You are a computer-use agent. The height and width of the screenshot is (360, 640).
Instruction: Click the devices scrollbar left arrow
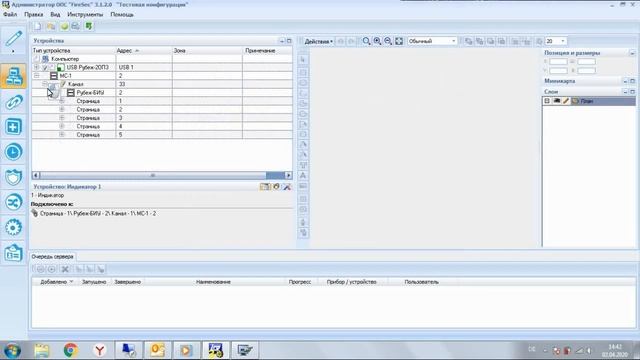pyautogui.click(x=36, y=176)
